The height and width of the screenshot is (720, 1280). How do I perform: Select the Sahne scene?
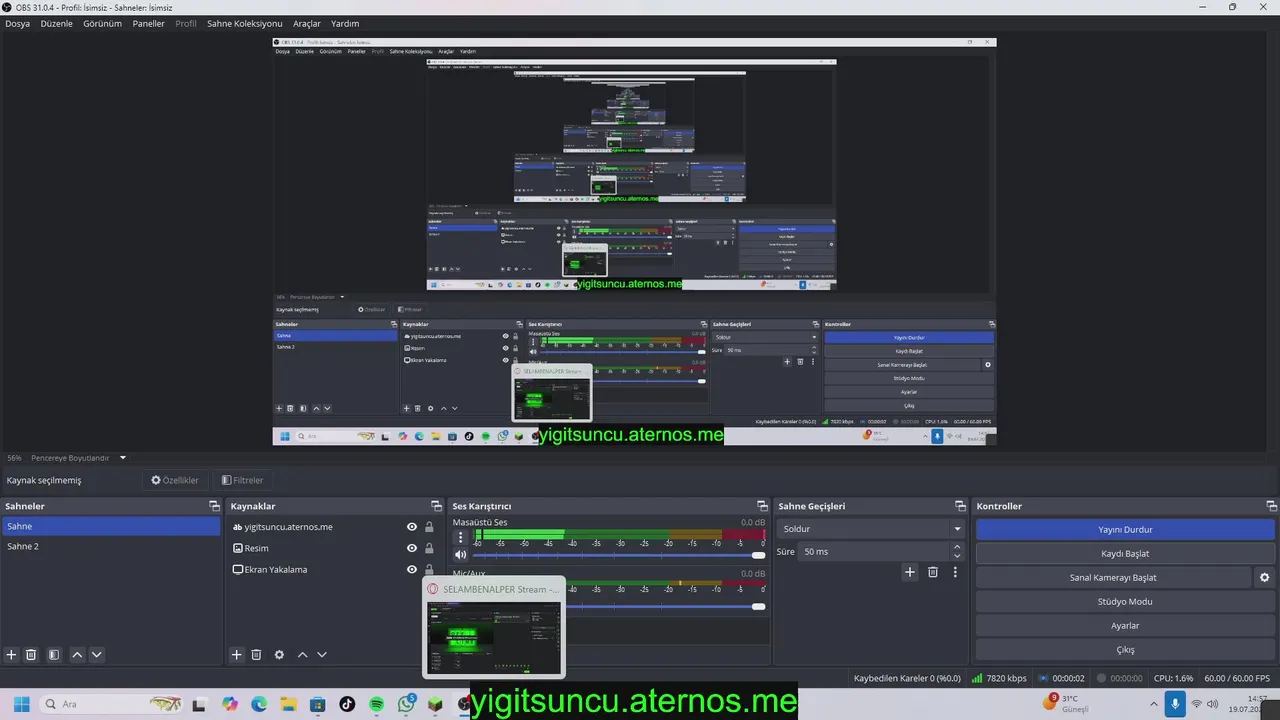tap(111, 526)
